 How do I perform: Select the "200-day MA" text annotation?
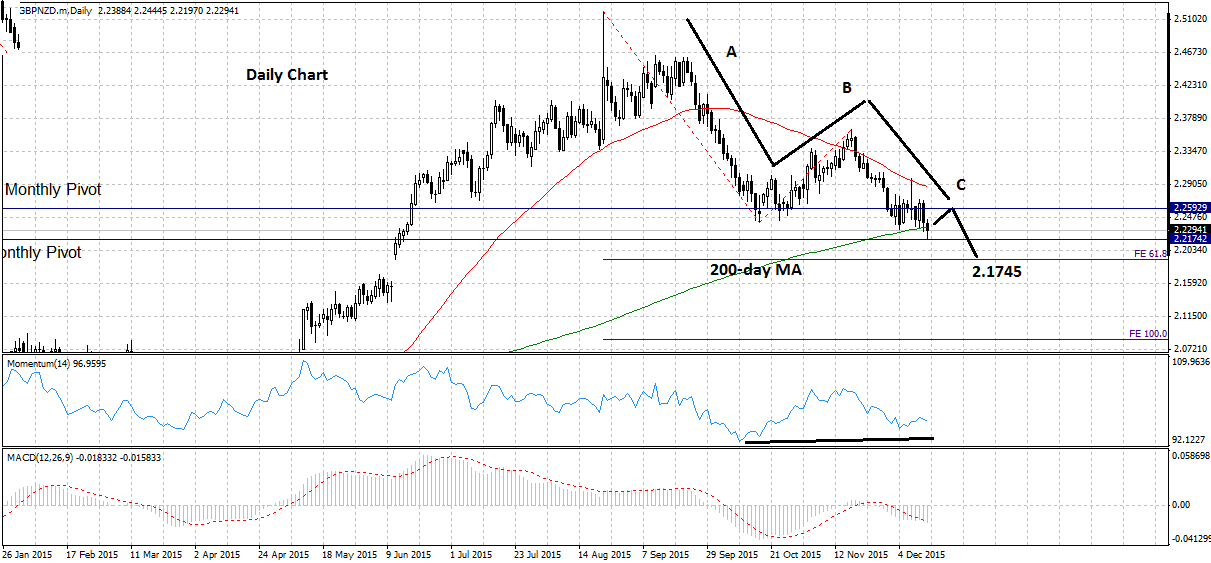756,270
